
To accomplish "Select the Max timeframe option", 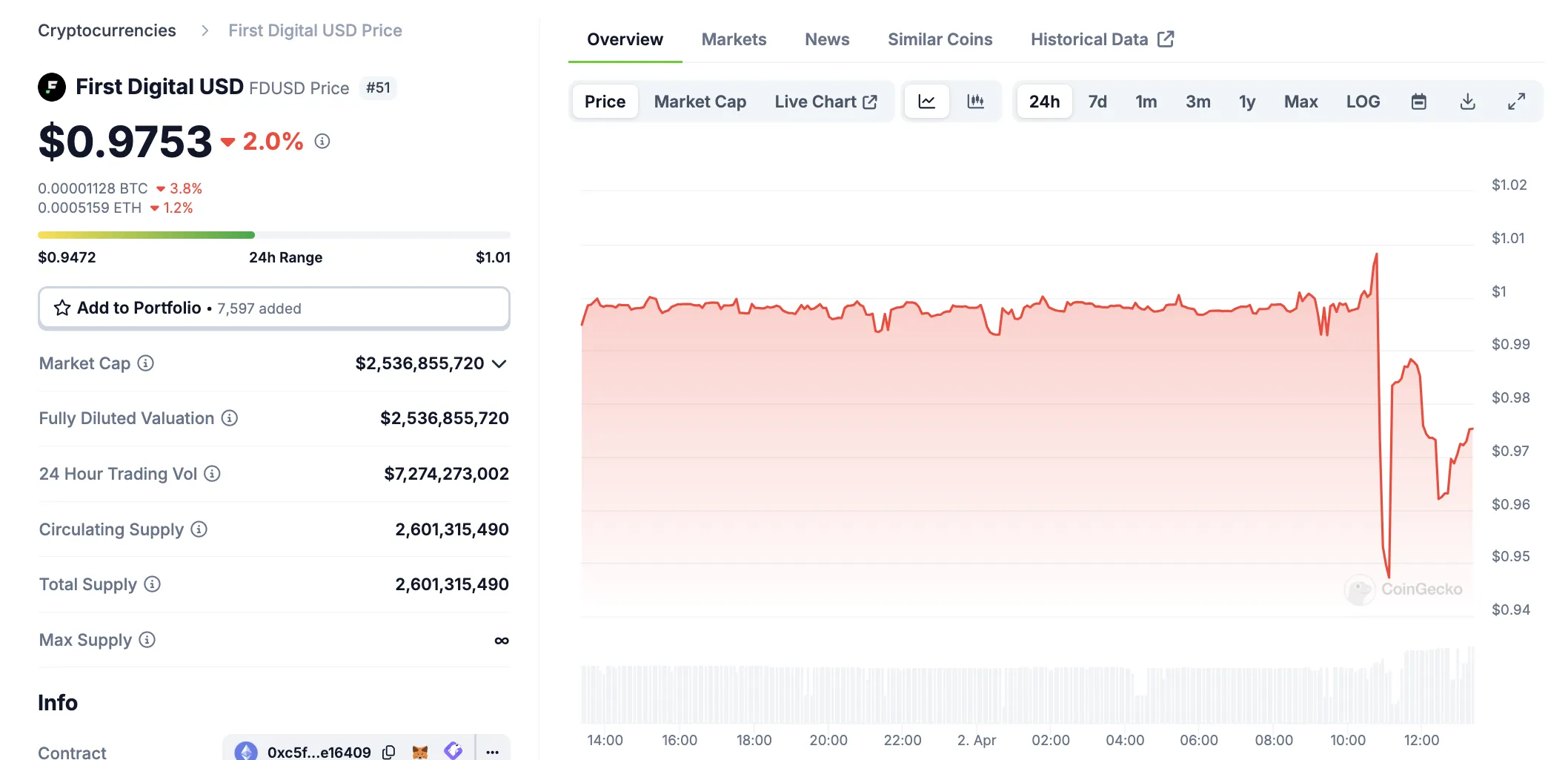I will [x=1300, y=101].
